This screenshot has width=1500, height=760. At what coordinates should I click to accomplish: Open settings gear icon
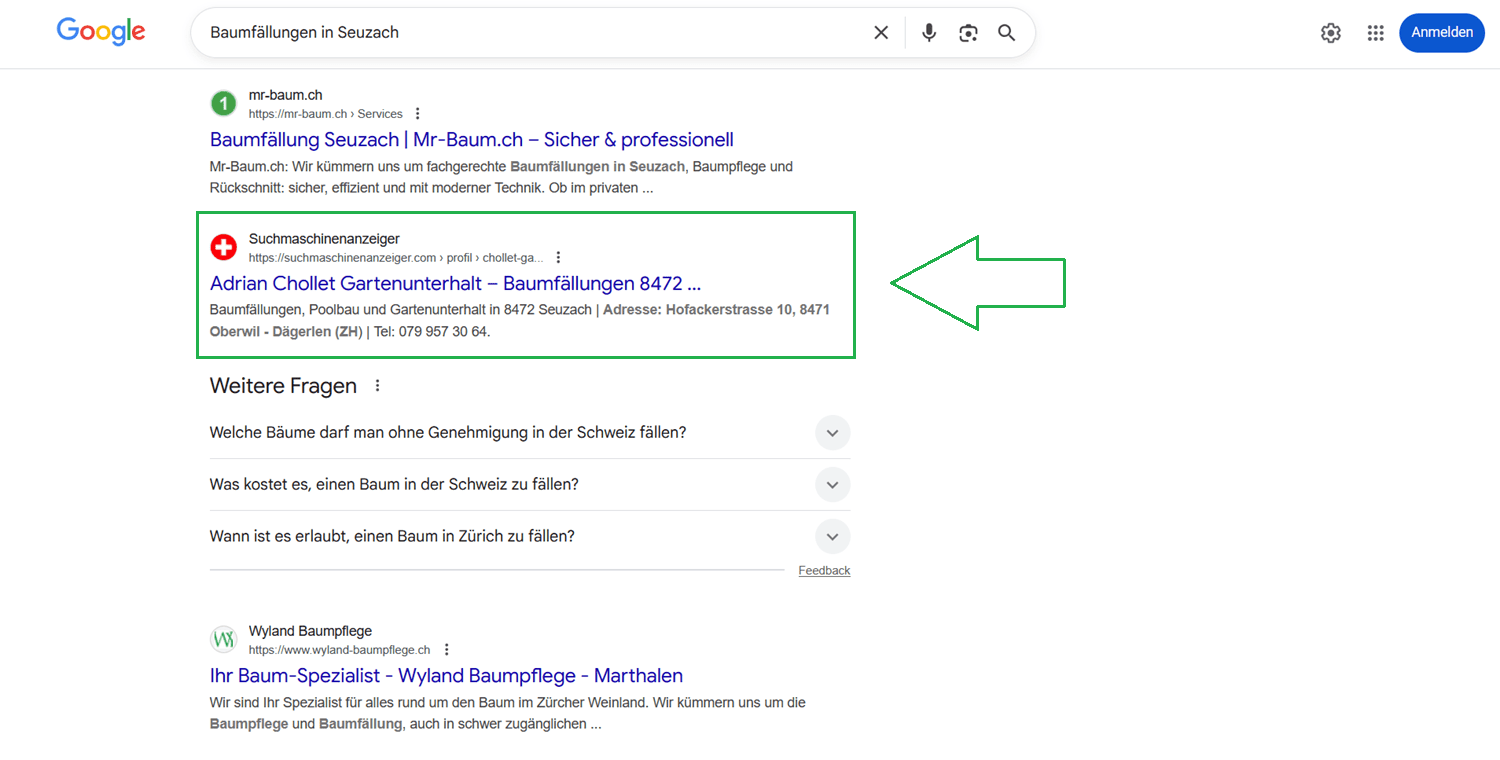1330,33
